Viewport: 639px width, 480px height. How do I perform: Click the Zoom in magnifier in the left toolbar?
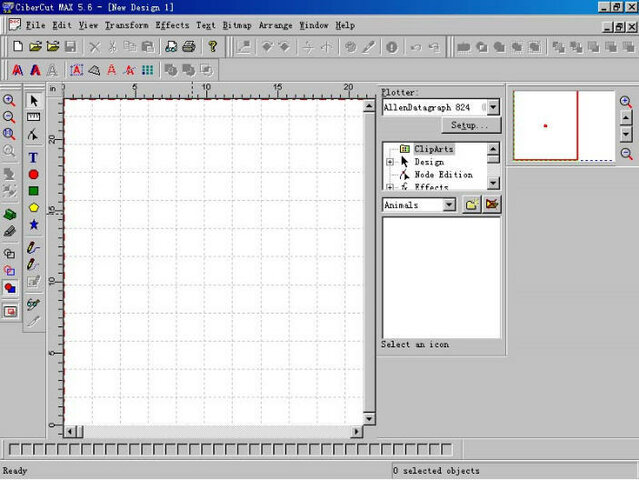pyautogui.click(x=9, y=100)
